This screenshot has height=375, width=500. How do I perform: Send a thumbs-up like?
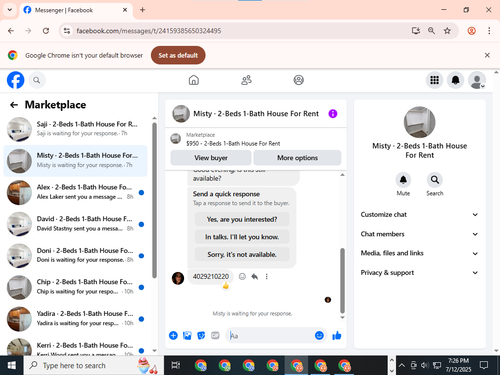[337, 335]
